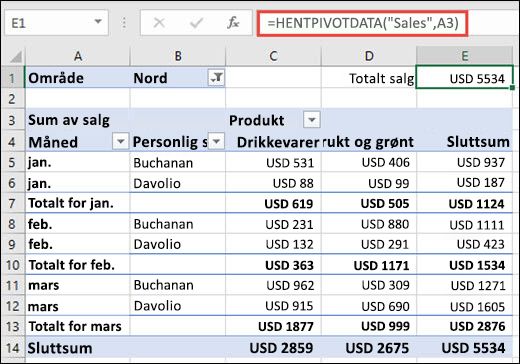This screenshot has width=520, height=364.
Task: Select row 14 header
Action: click(12, 348)
